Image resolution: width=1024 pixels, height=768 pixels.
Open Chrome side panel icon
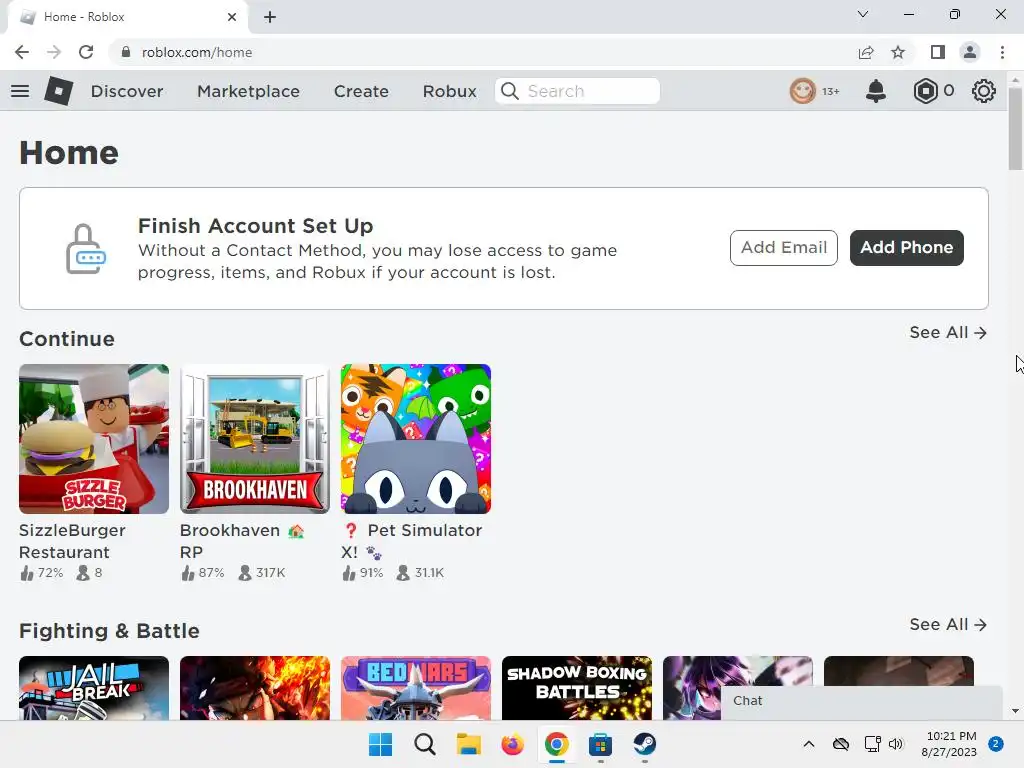coord(938,52)
